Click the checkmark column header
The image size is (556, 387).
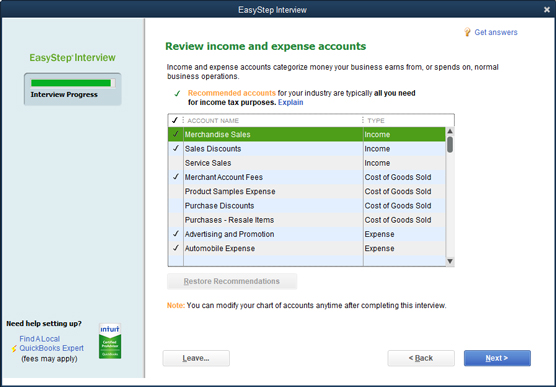click(x=175, y=121)
